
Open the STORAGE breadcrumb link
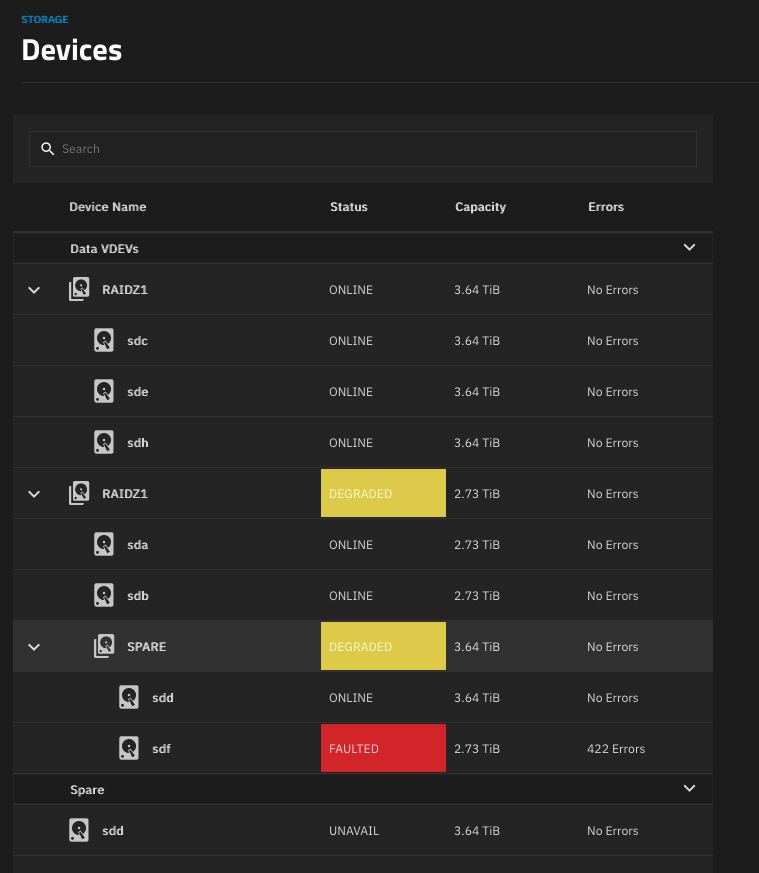pos(45,19)
